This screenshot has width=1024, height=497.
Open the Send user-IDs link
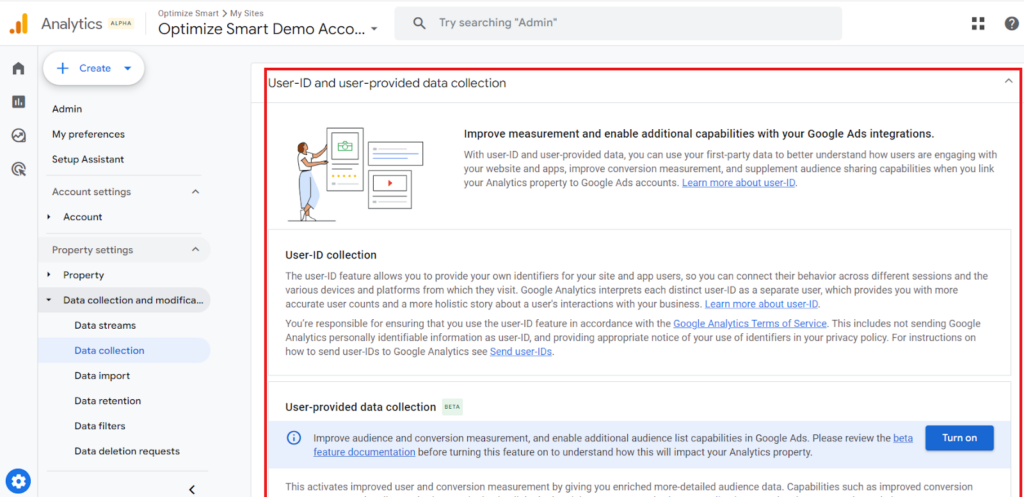pos(522,352)
